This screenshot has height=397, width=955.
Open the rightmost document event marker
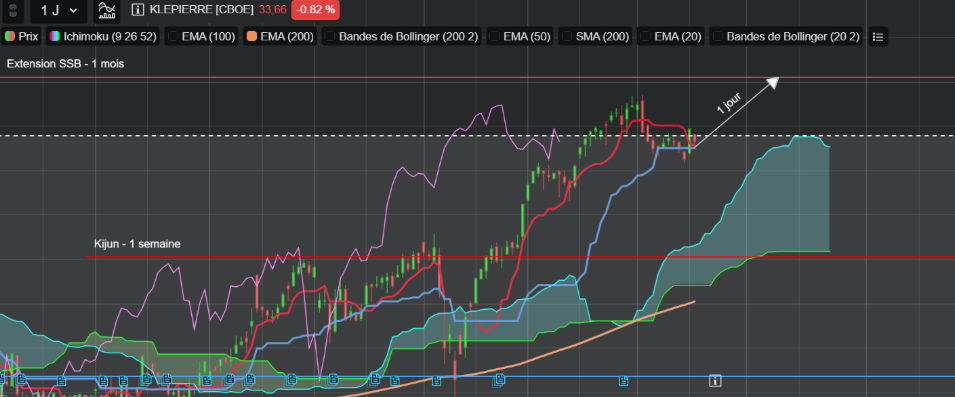pyautogui.click(x=624, y=381)
